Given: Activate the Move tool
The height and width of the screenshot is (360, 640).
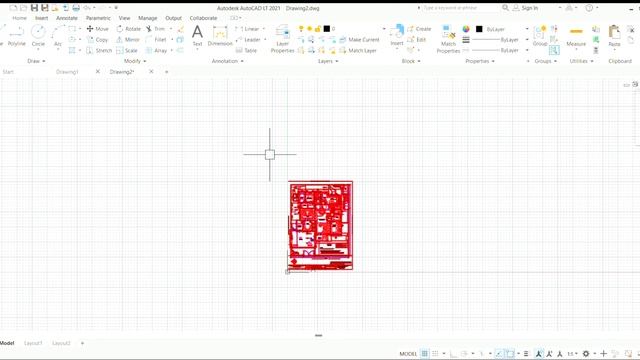Looking at the screenshot, I should click(98, 29).
